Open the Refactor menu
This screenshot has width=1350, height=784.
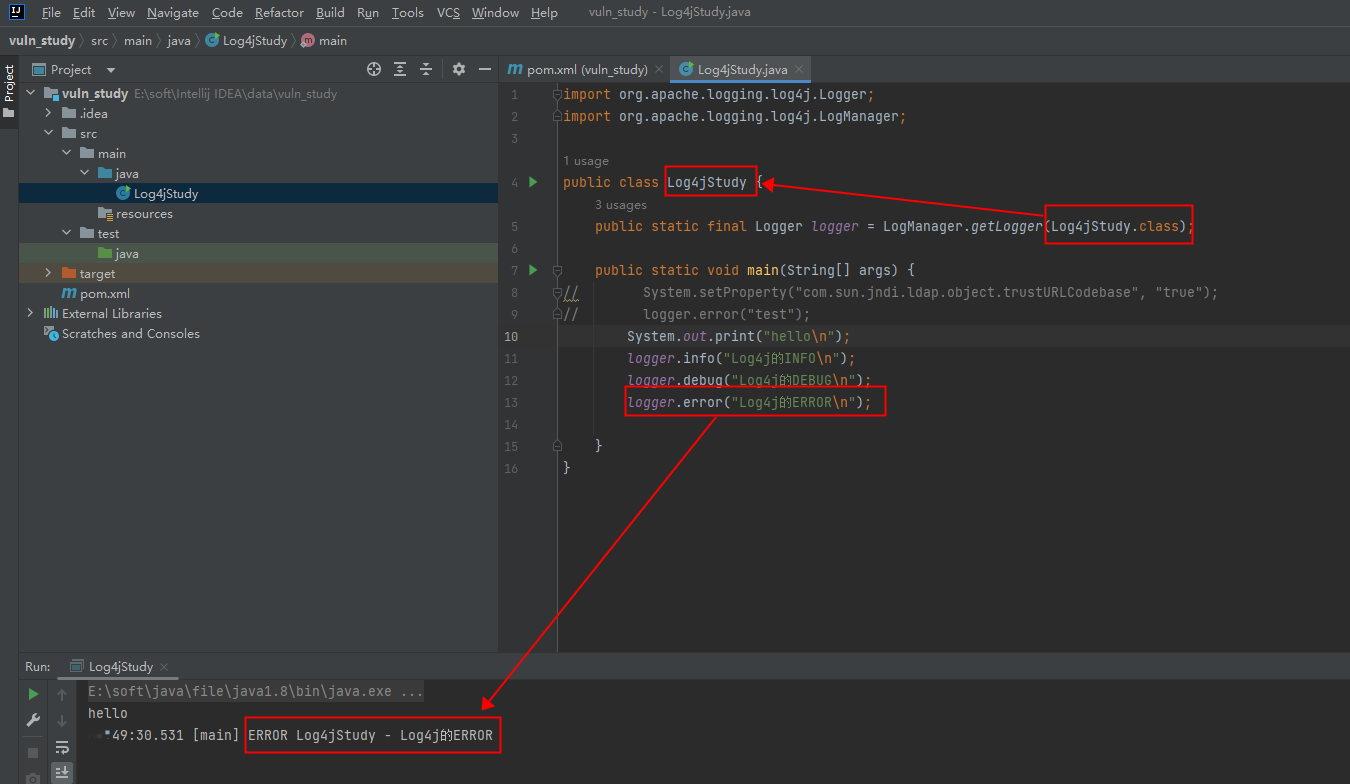click(x=279, y=13)
